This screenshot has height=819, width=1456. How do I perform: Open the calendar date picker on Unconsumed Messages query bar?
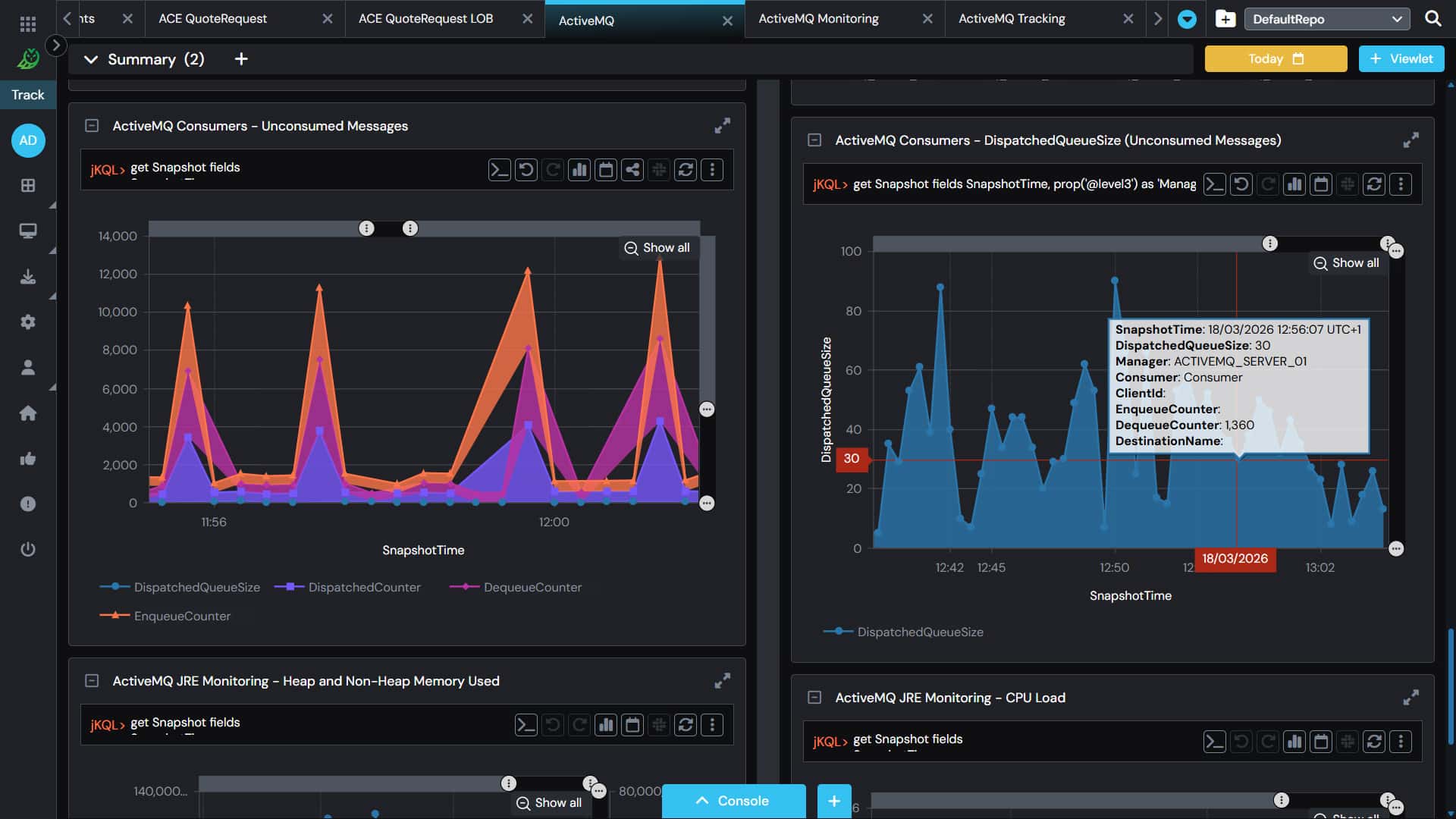coord(606,170)
